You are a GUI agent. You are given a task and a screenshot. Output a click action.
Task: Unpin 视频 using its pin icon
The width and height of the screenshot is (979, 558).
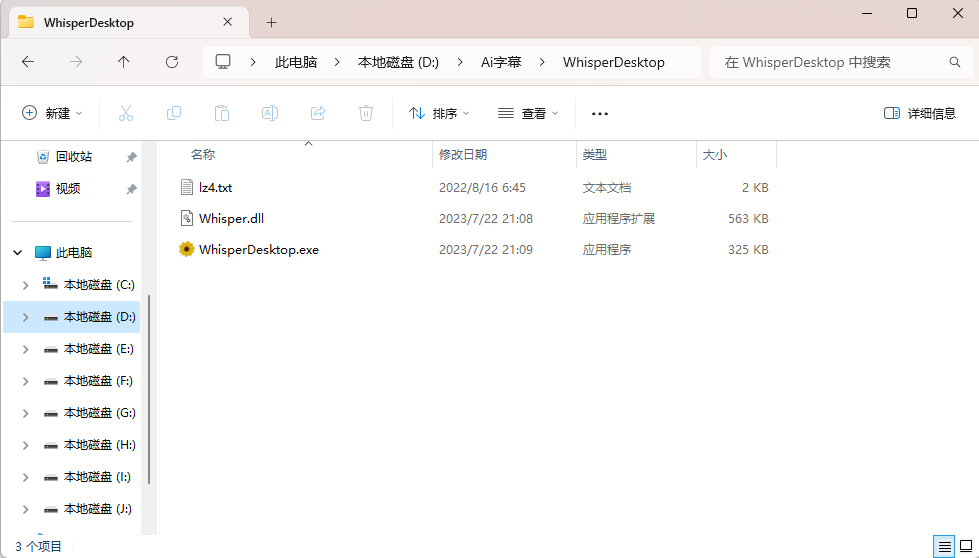coord(131,188)
